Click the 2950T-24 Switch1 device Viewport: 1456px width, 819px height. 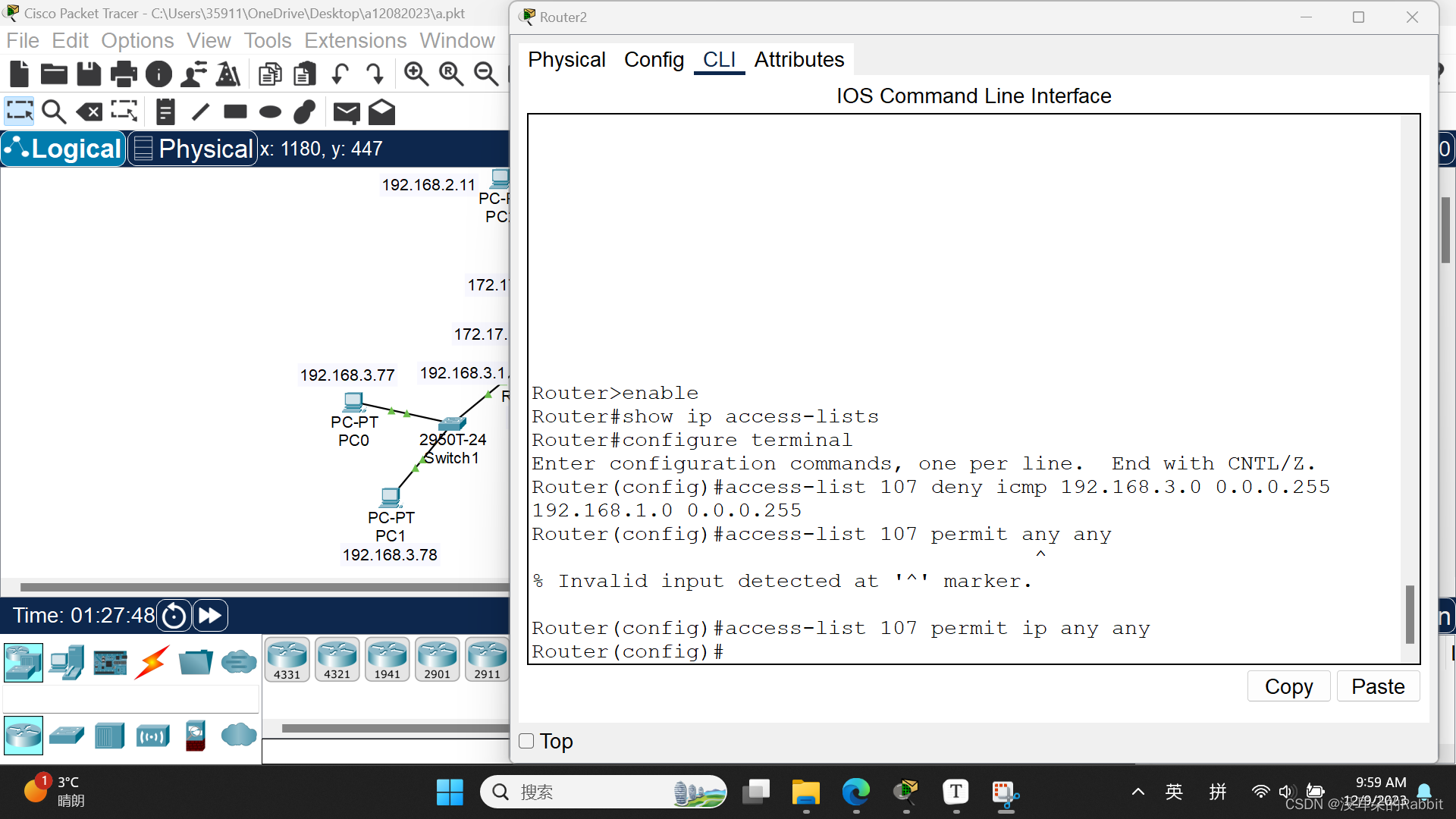[452, 423]
